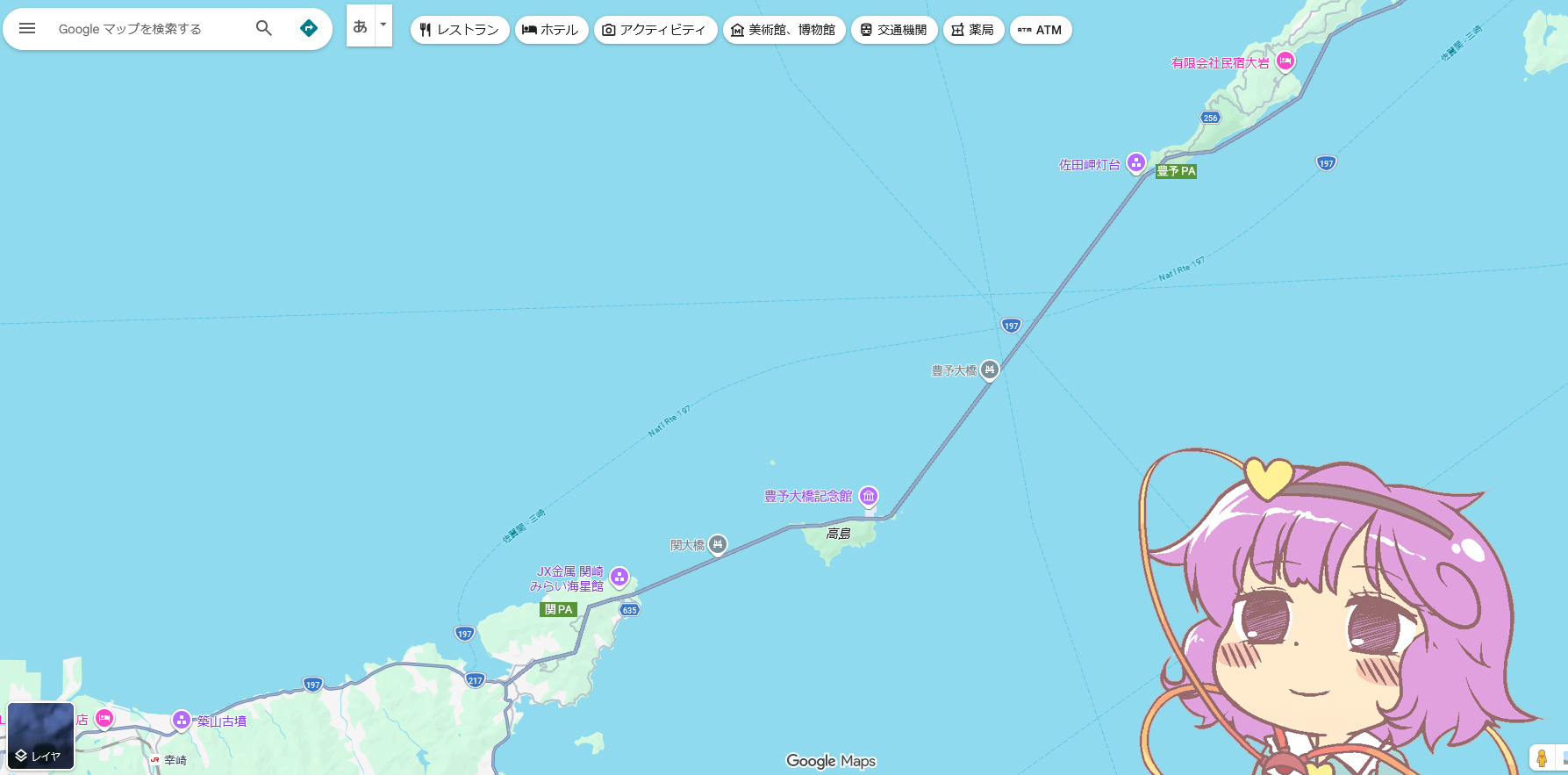Click the あ input mode button

(361, 25)
